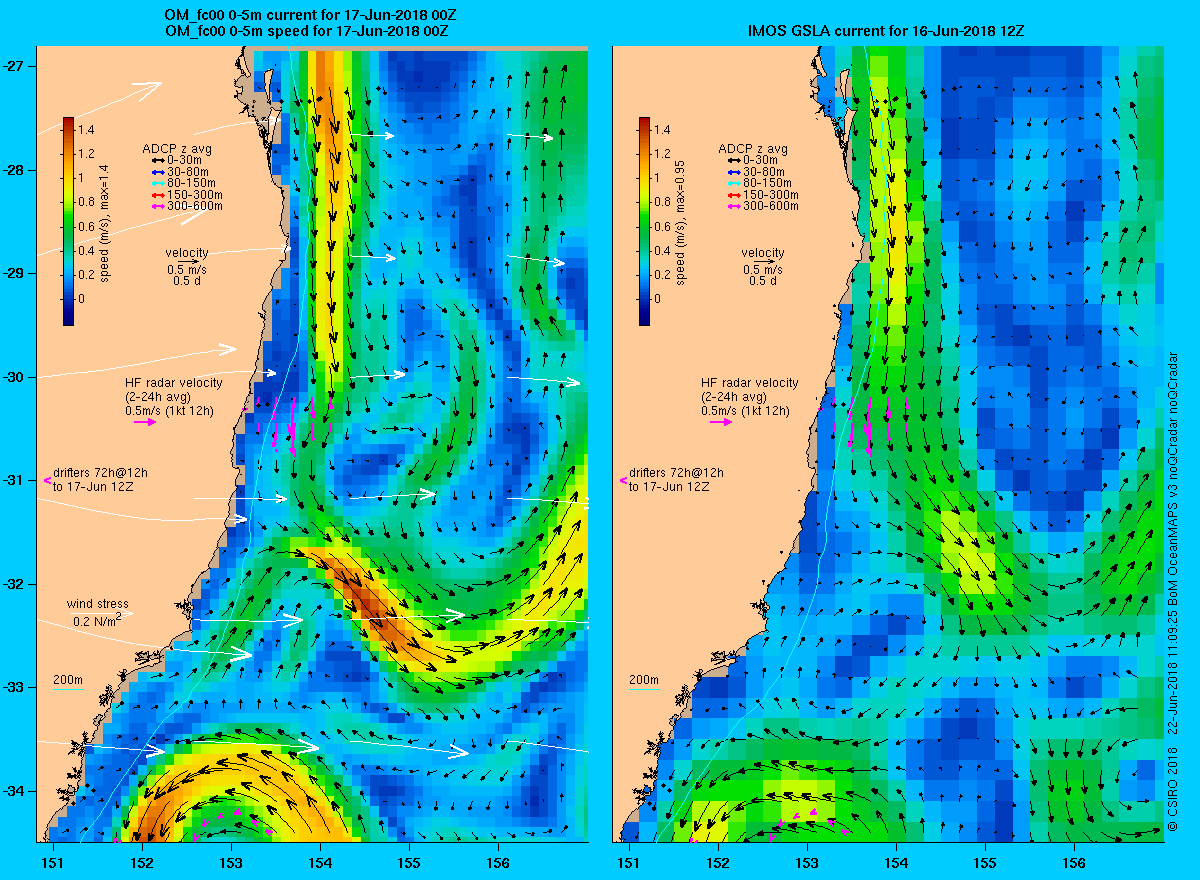Click the 'speed (m/s), max=1.4' label
This screenshot has height=880, width=1200.
coord(105,222)
